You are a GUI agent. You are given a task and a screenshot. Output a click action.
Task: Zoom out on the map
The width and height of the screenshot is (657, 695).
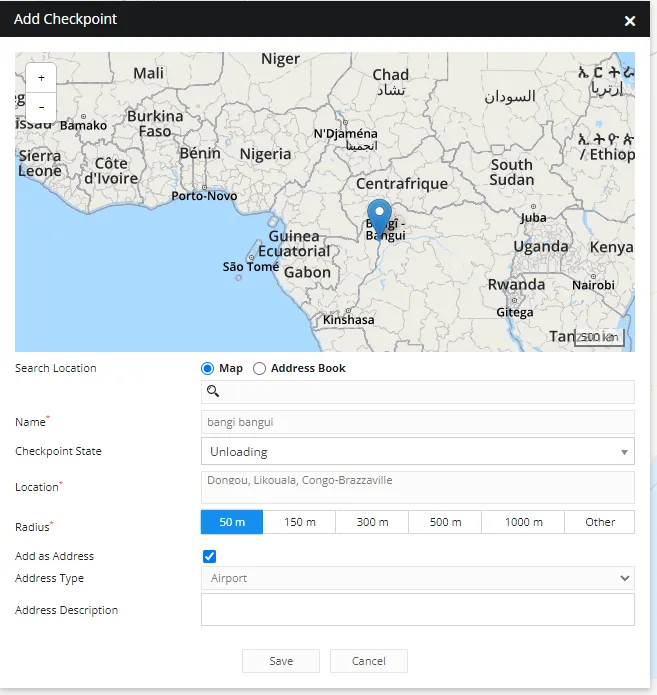point(41,106)
